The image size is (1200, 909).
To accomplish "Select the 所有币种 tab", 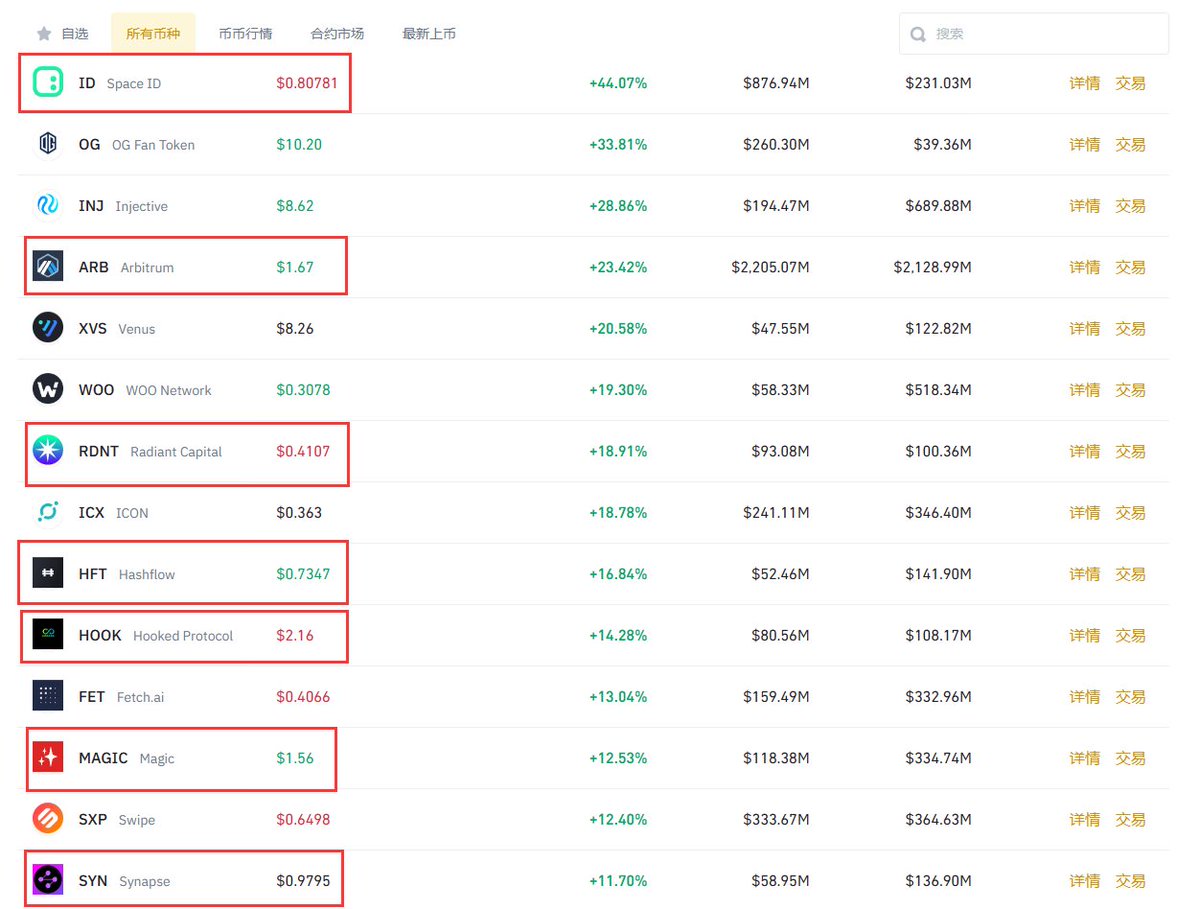I will pos(153,33).
